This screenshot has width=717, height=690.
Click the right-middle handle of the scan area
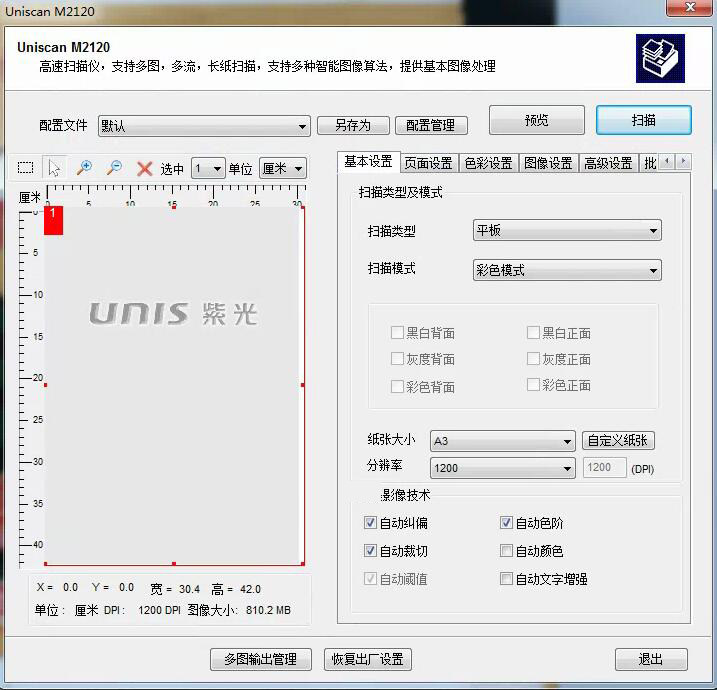(303, 385)
